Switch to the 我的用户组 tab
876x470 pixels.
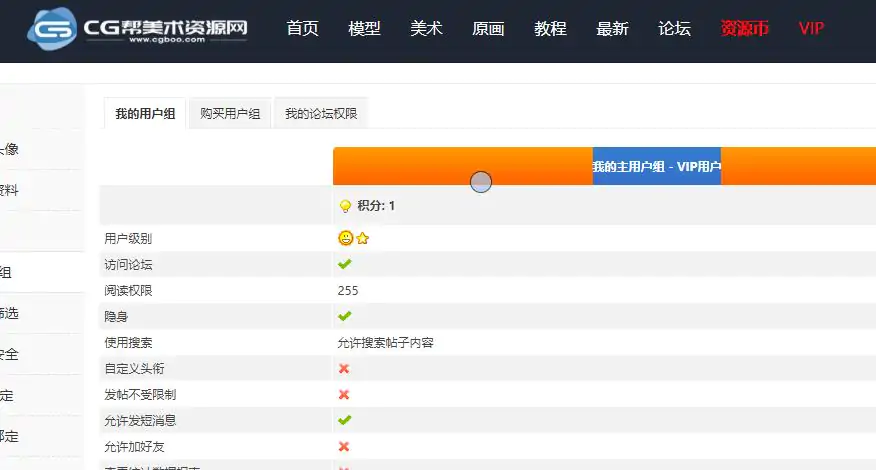coord(145,113)
